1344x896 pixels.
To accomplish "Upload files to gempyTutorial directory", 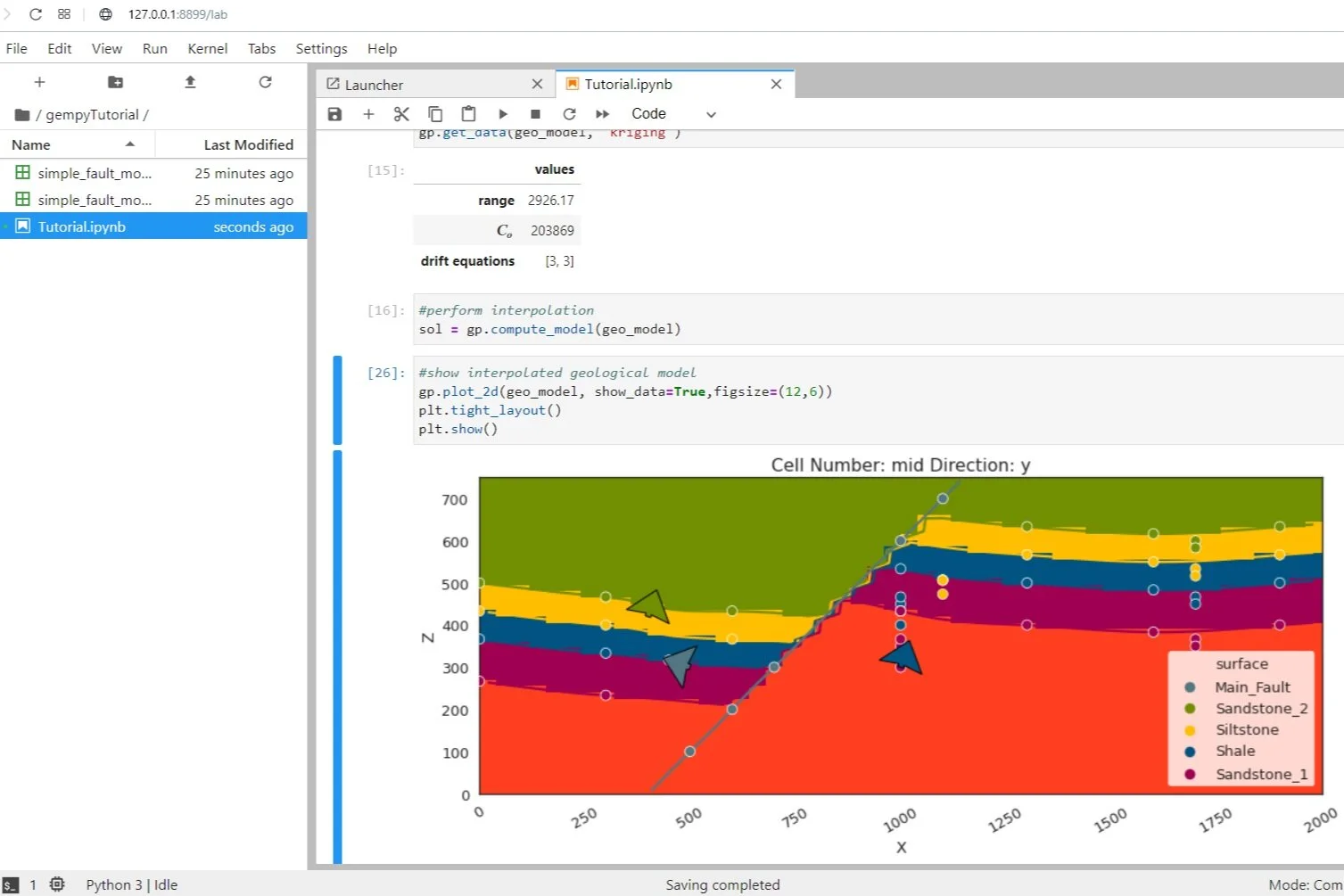I will pyautogui.click(x=189, y=81).
